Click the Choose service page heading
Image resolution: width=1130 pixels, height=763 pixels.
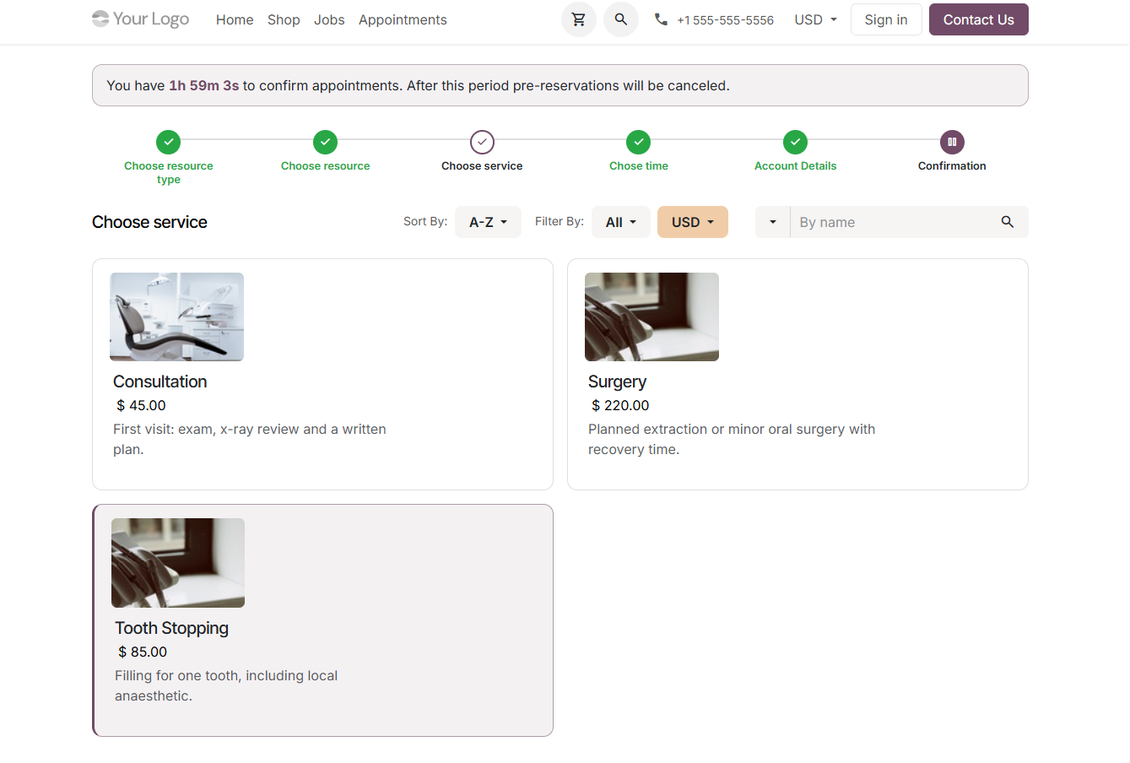coord(149,222)
